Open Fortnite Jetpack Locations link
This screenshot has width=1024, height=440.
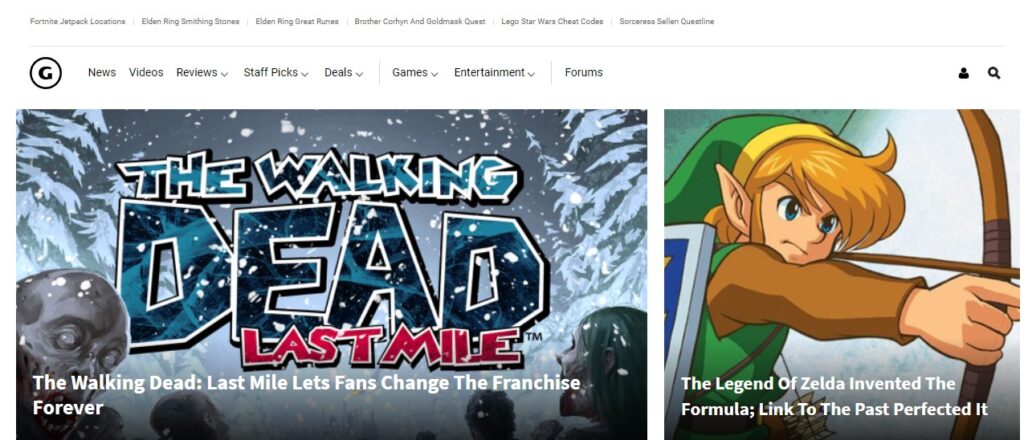[78, 22]
